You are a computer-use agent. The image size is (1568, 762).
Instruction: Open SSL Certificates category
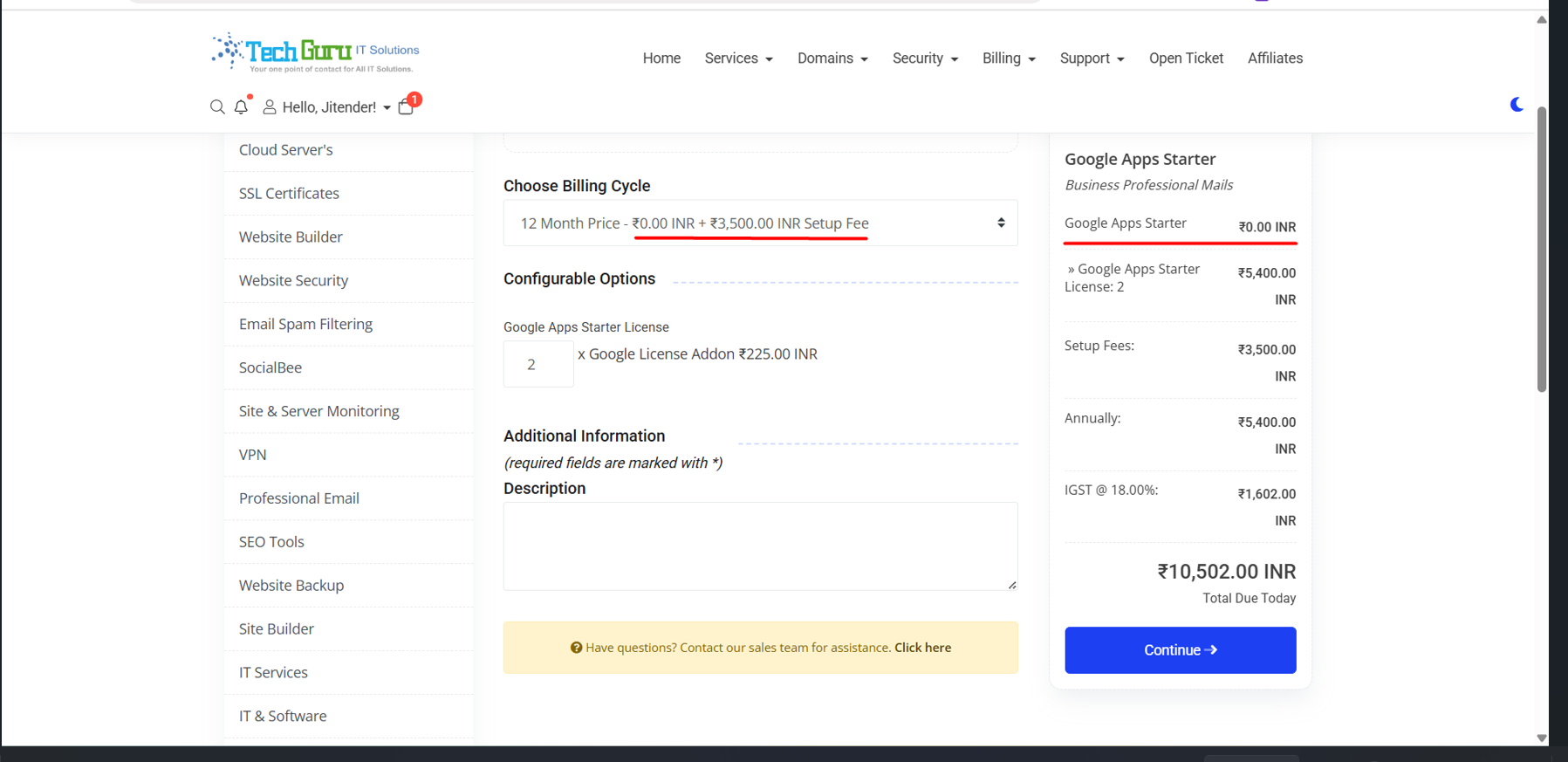click(289, 194)
